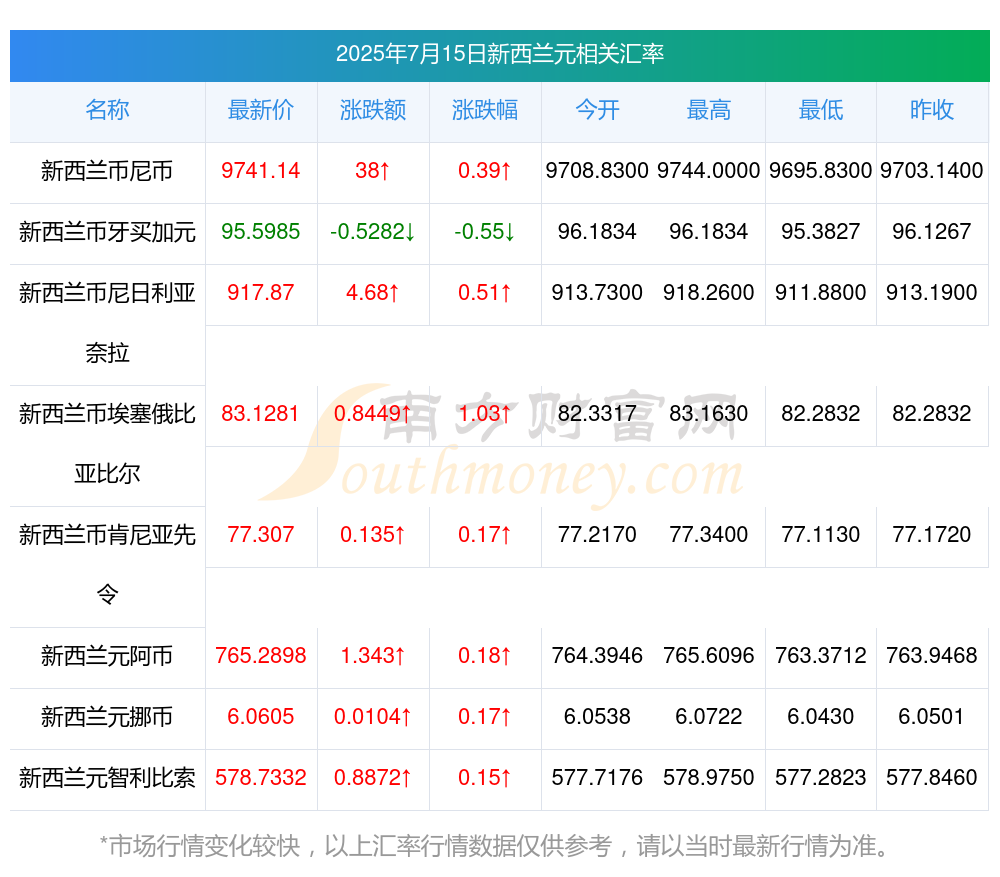
Task: Click the change amount 4.68↑
Action: coord(372,293)
